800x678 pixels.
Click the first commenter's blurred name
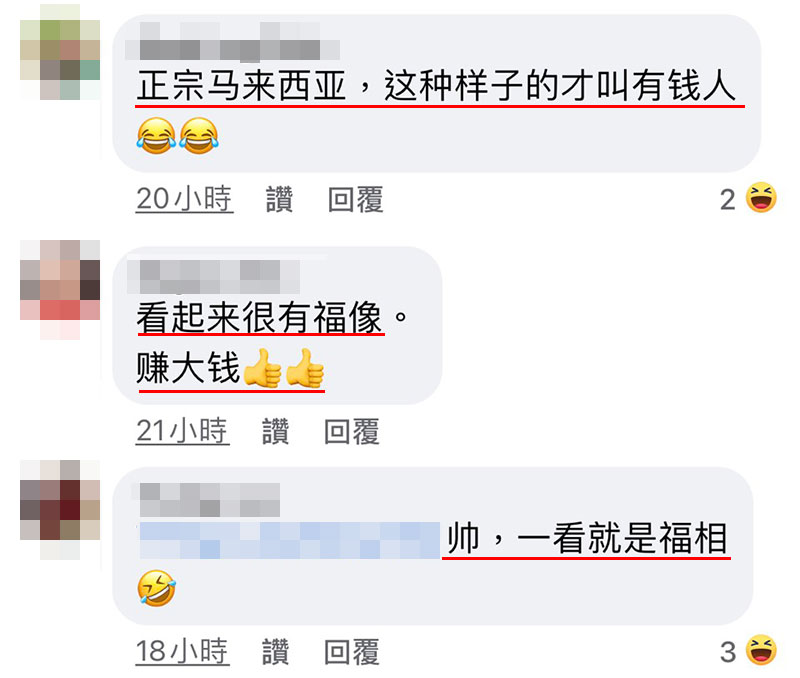[x=233, y=41]
